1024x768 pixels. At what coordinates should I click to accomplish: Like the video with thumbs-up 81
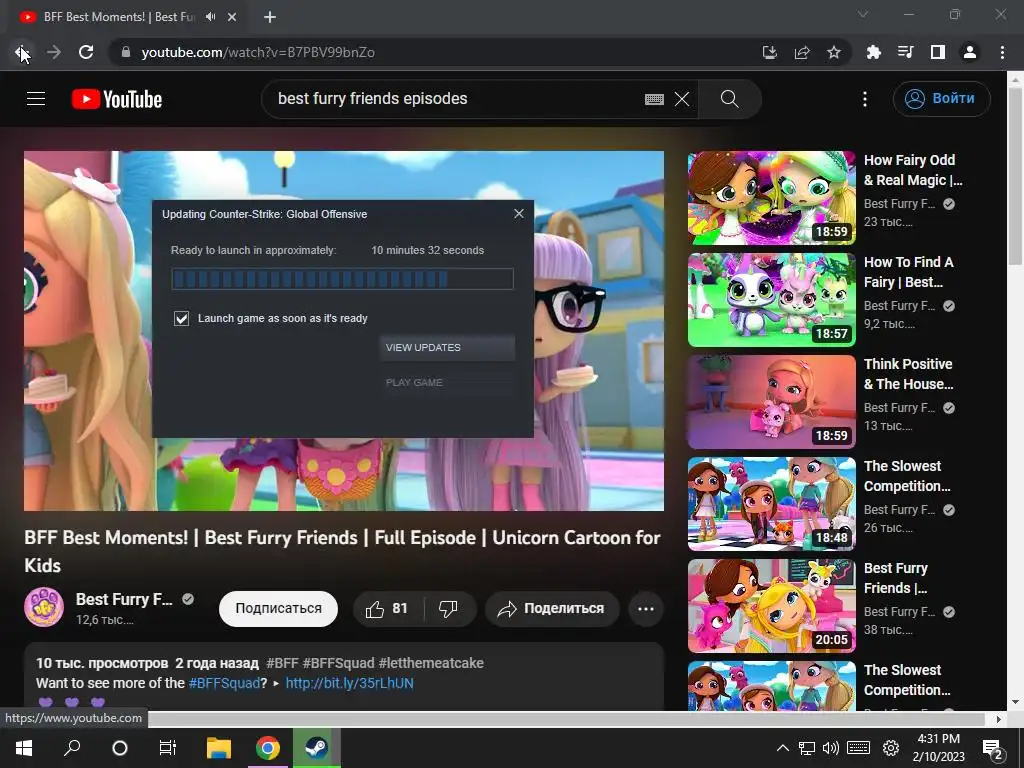tap(388, 609)
